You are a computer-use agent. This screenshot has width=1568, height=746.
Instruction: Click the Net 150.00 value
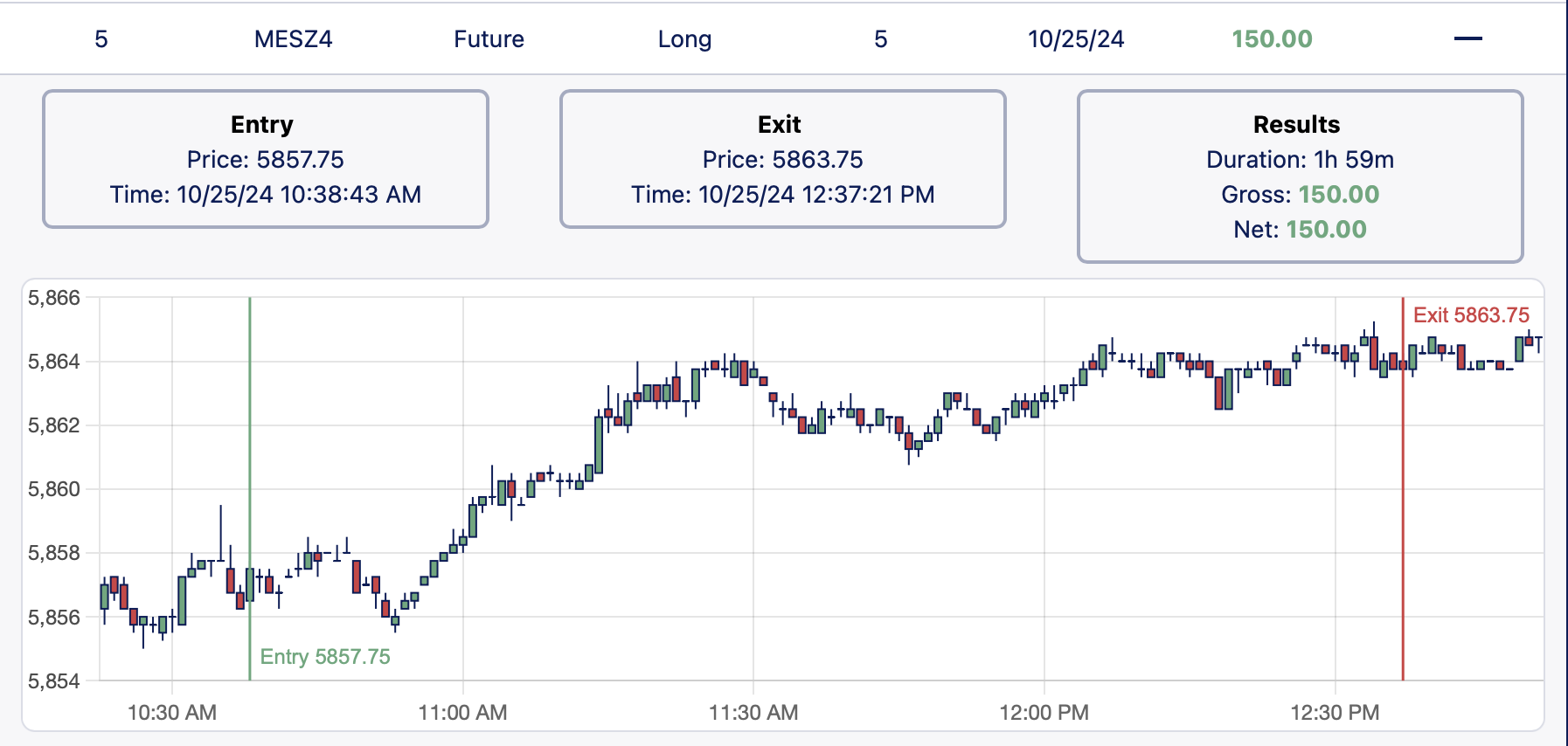tap(1326, 230)
